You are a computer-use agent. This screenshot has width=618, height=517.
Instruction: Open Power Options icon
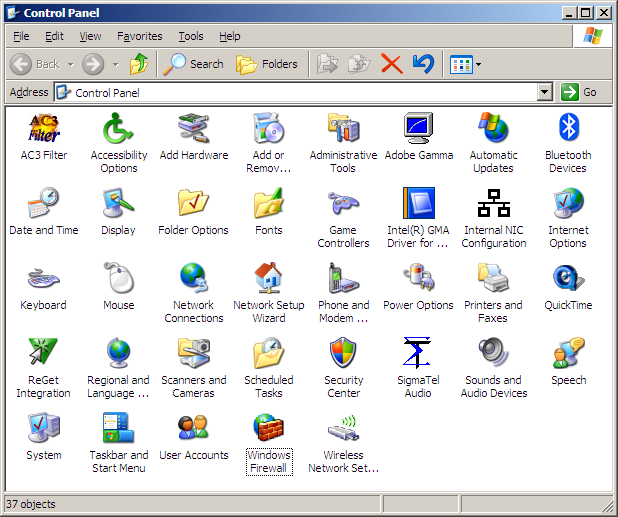(419, 278)
